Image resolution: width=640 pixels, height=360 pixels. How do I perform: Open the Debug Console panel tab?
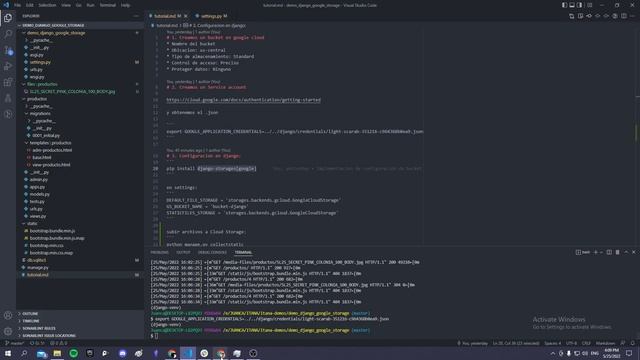tap(212, 252)
